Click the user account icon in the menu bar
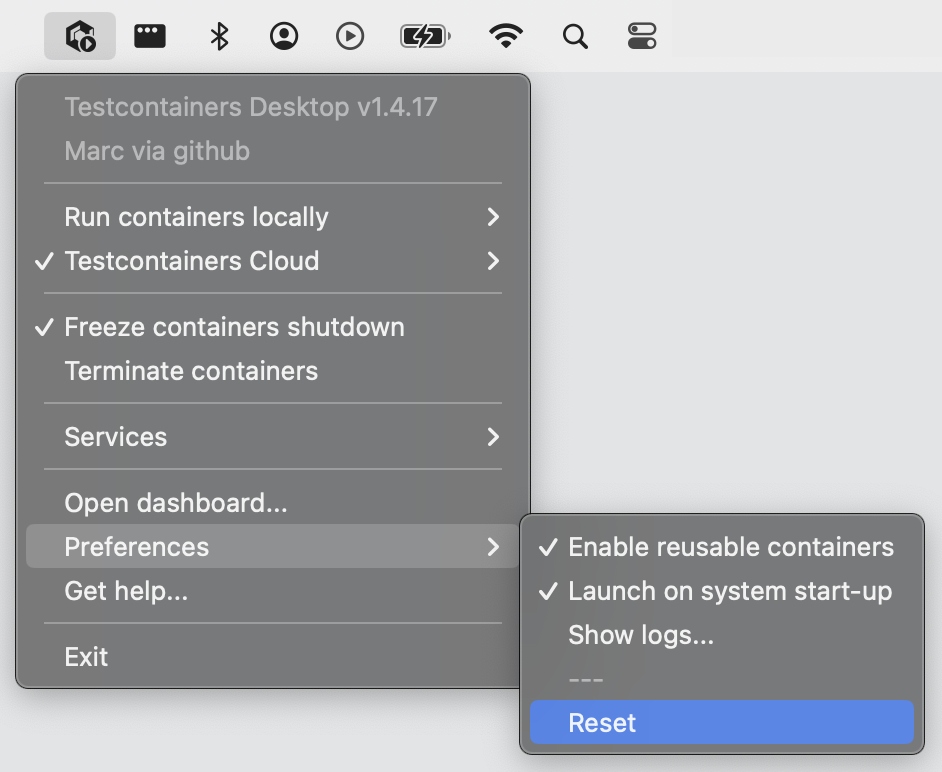This screenshot has height=772, width=942. click(x=284, y=35)
